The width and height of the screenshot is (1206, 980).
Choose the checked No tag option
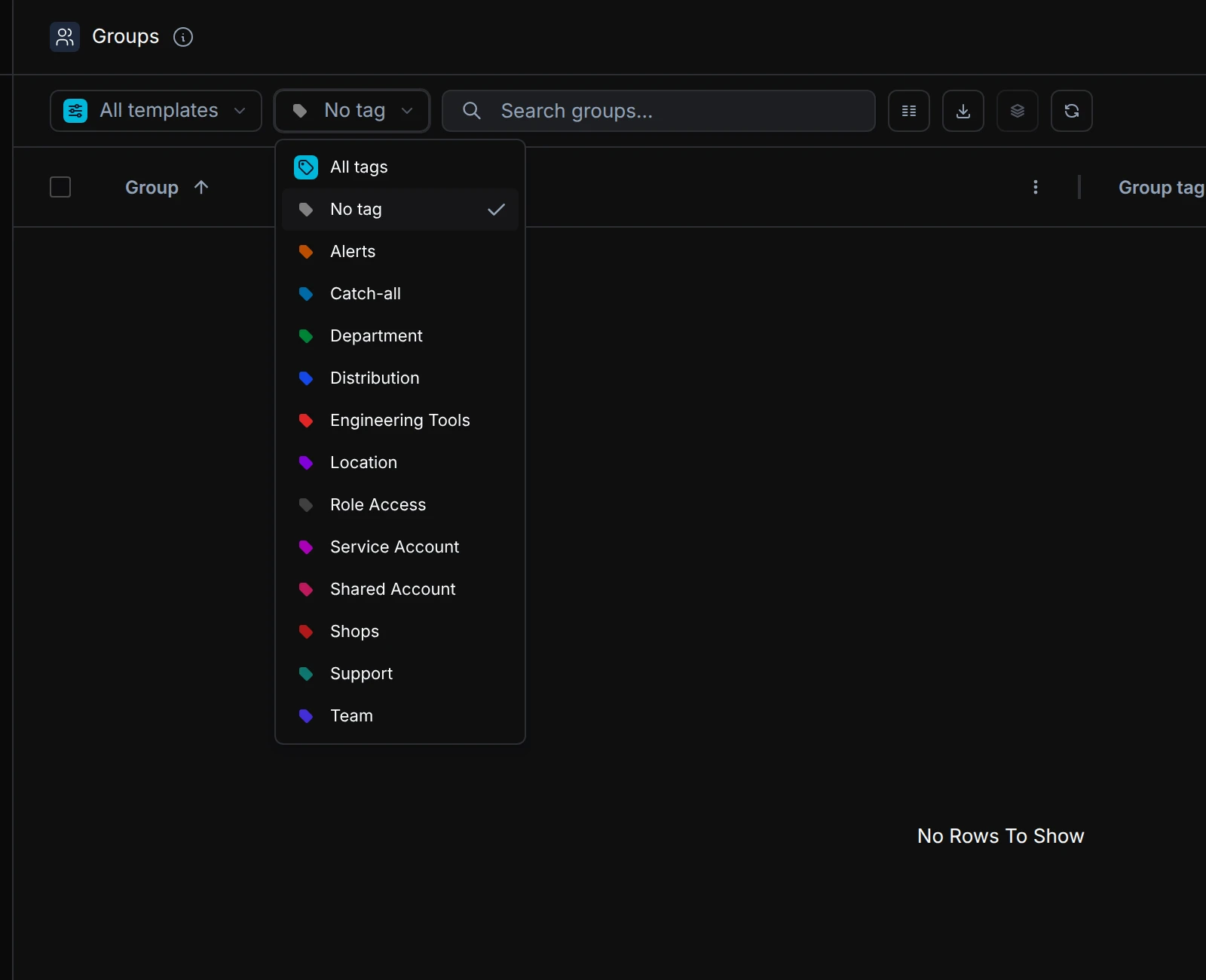400,210
